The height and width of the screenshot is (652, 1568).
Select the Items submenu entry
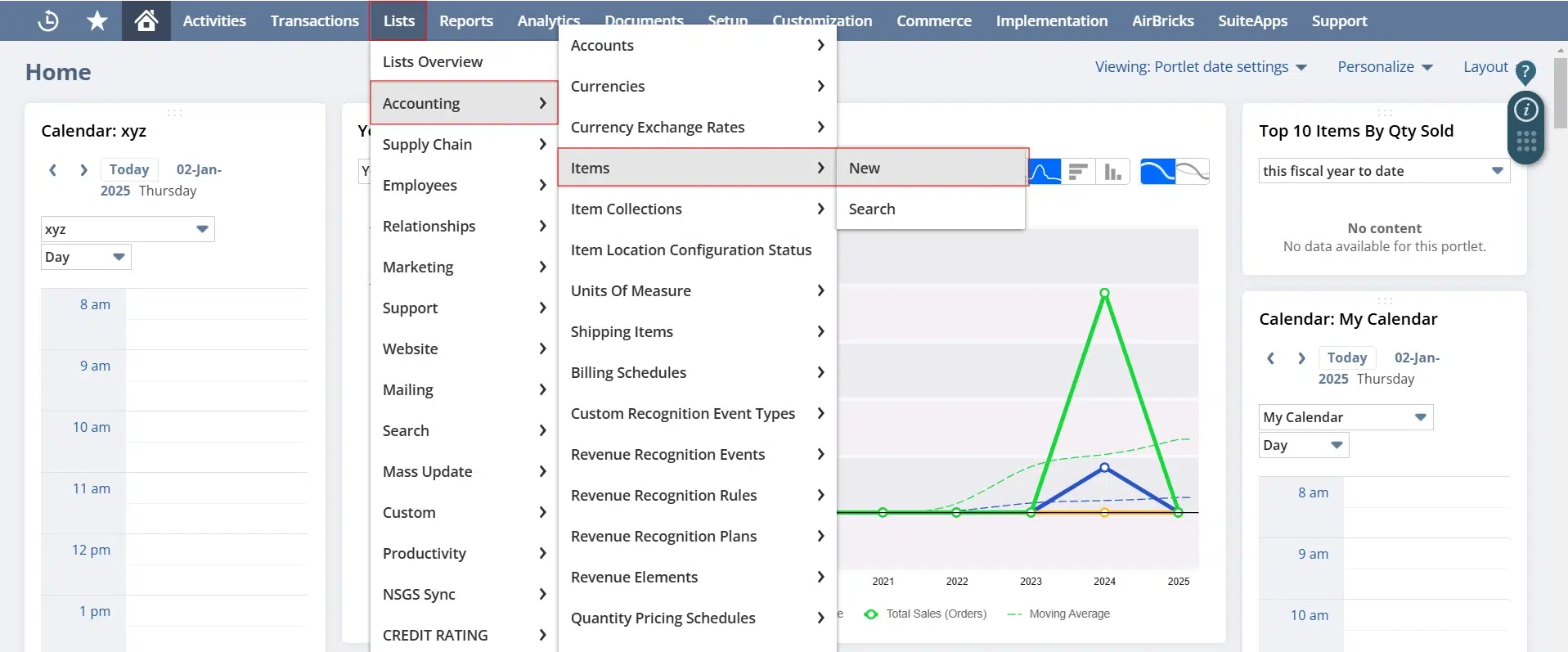point(697,168)
